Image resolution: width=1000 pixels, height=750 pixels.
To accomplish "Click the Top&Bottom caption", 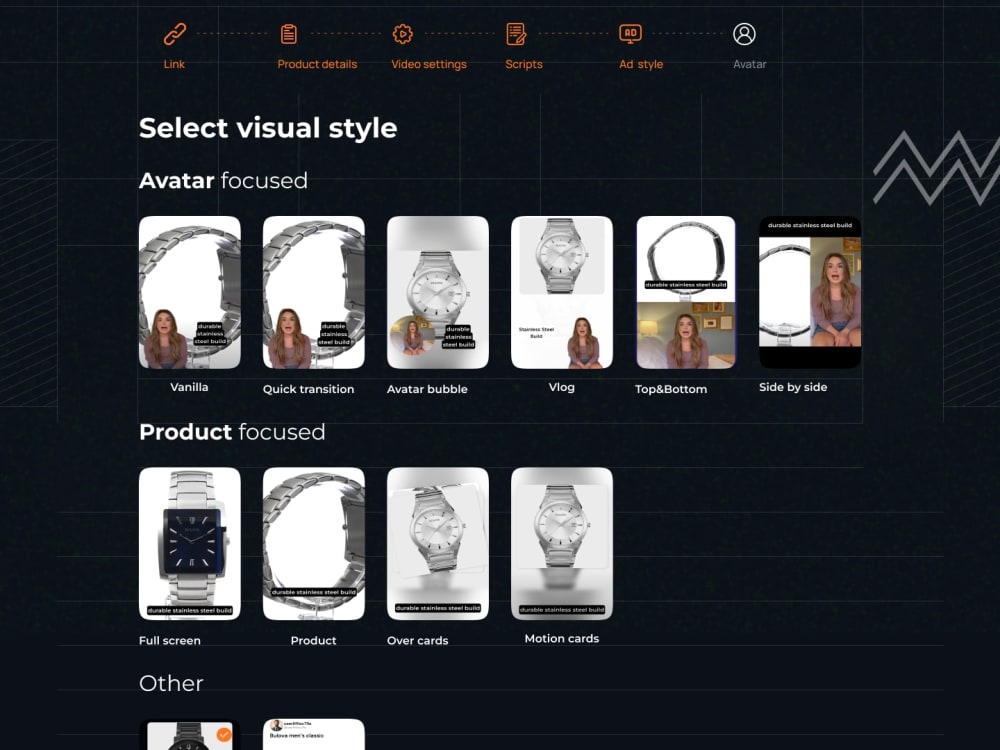I will click(671, 389).
